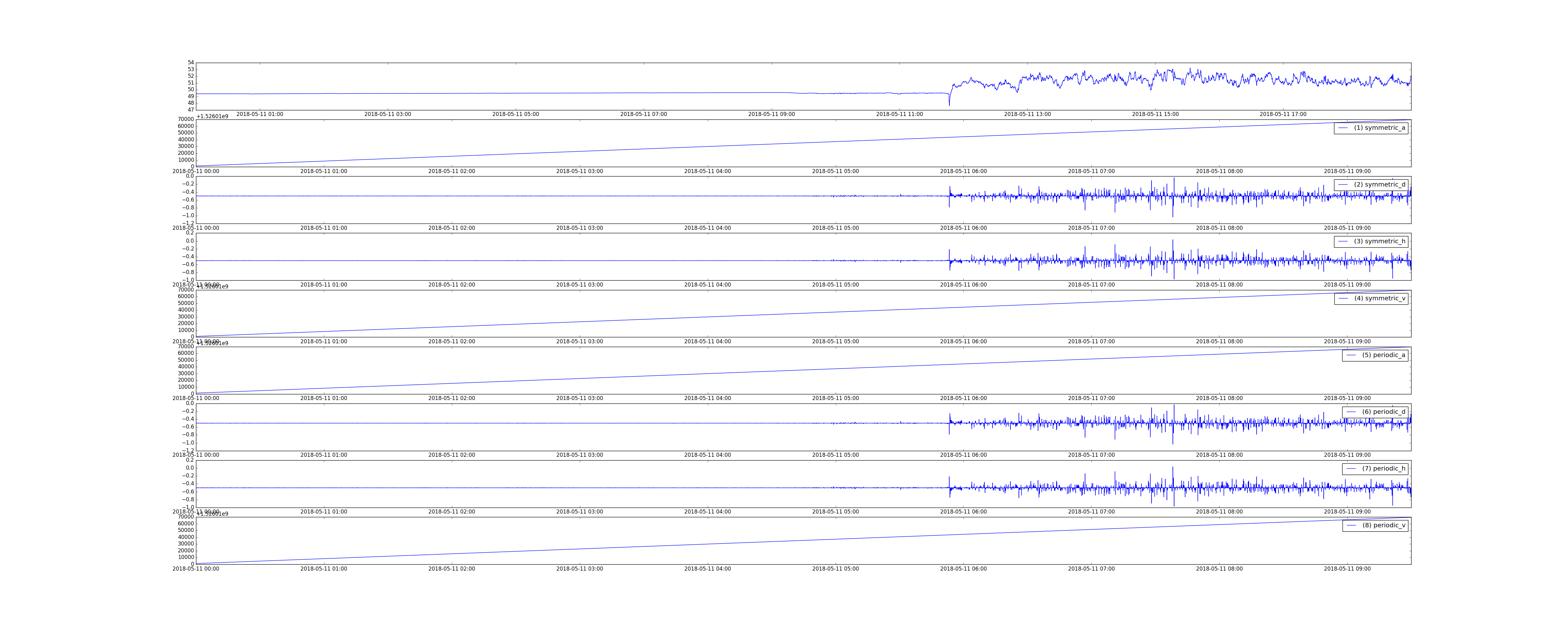The image size is (1568, 627).
Task: Click the 30000 y-tick of the periodic_v plot
Action: (186, 544)
